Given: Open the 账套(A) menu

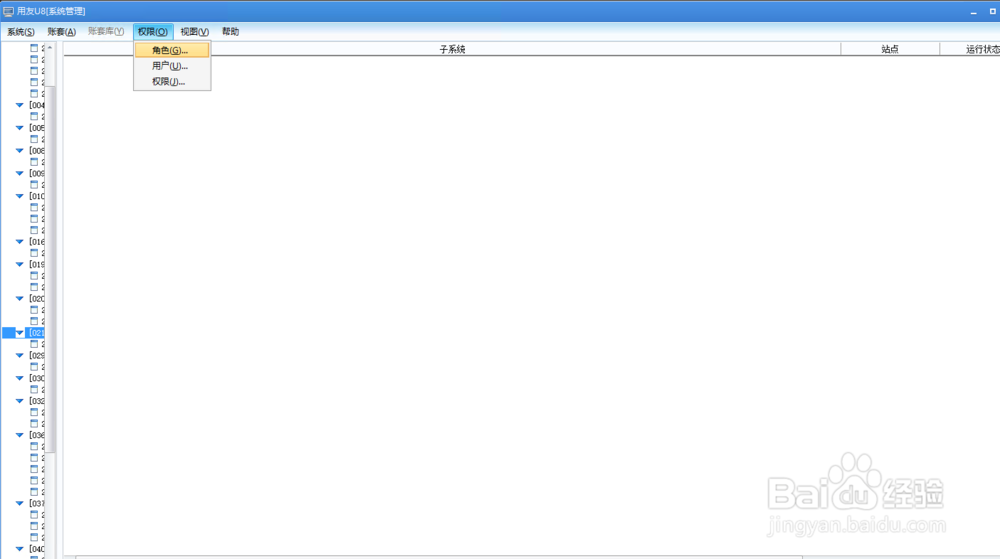Looking at the screenshot, I should [61, 32].
